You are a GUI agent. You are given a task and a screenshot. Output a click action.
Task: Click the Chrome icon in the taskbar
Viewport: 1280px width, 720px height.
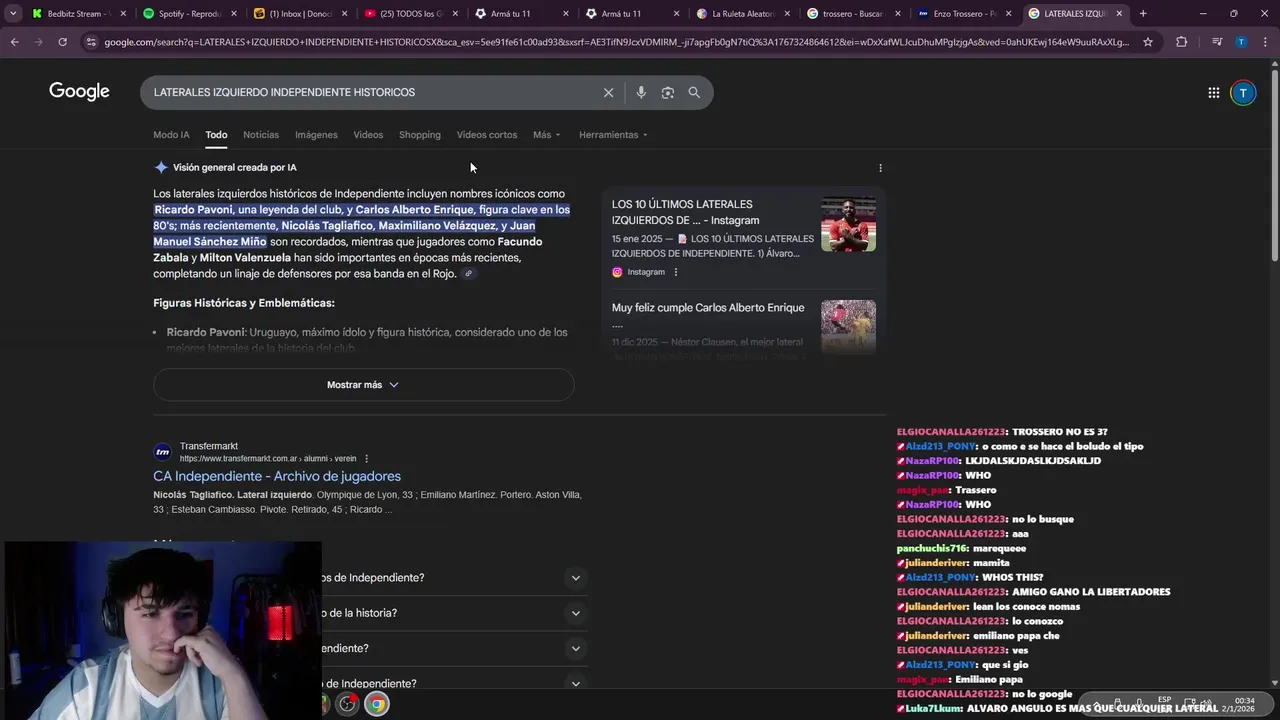pos(376,704)
